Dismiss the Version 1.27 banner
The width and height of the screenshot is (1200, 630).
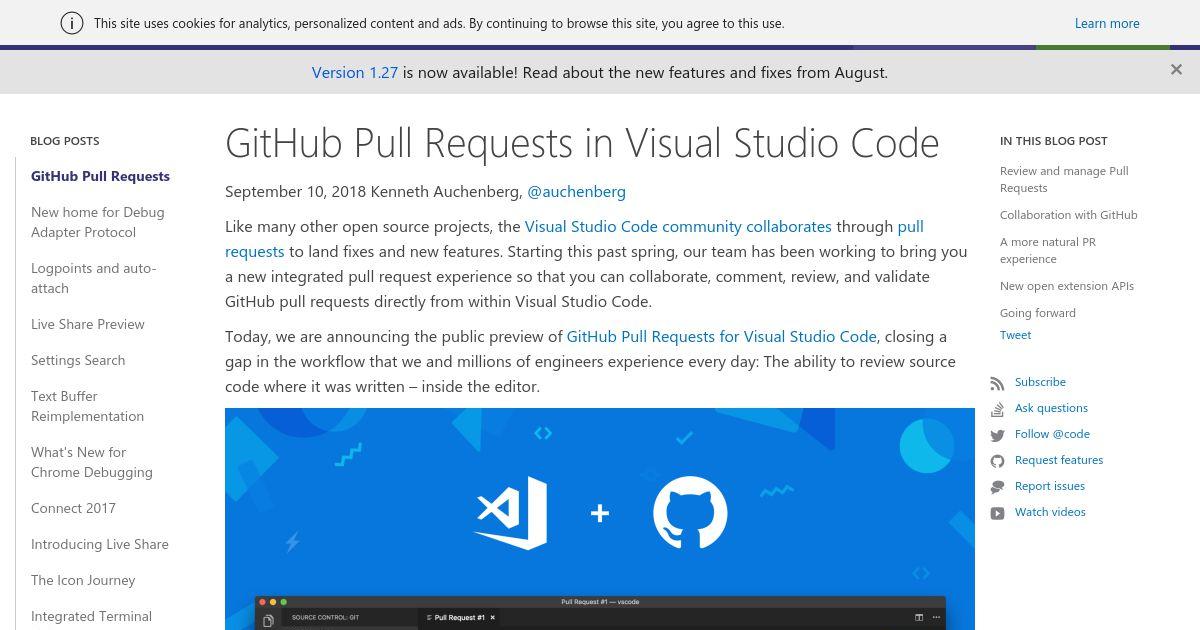click(1176, 69)
